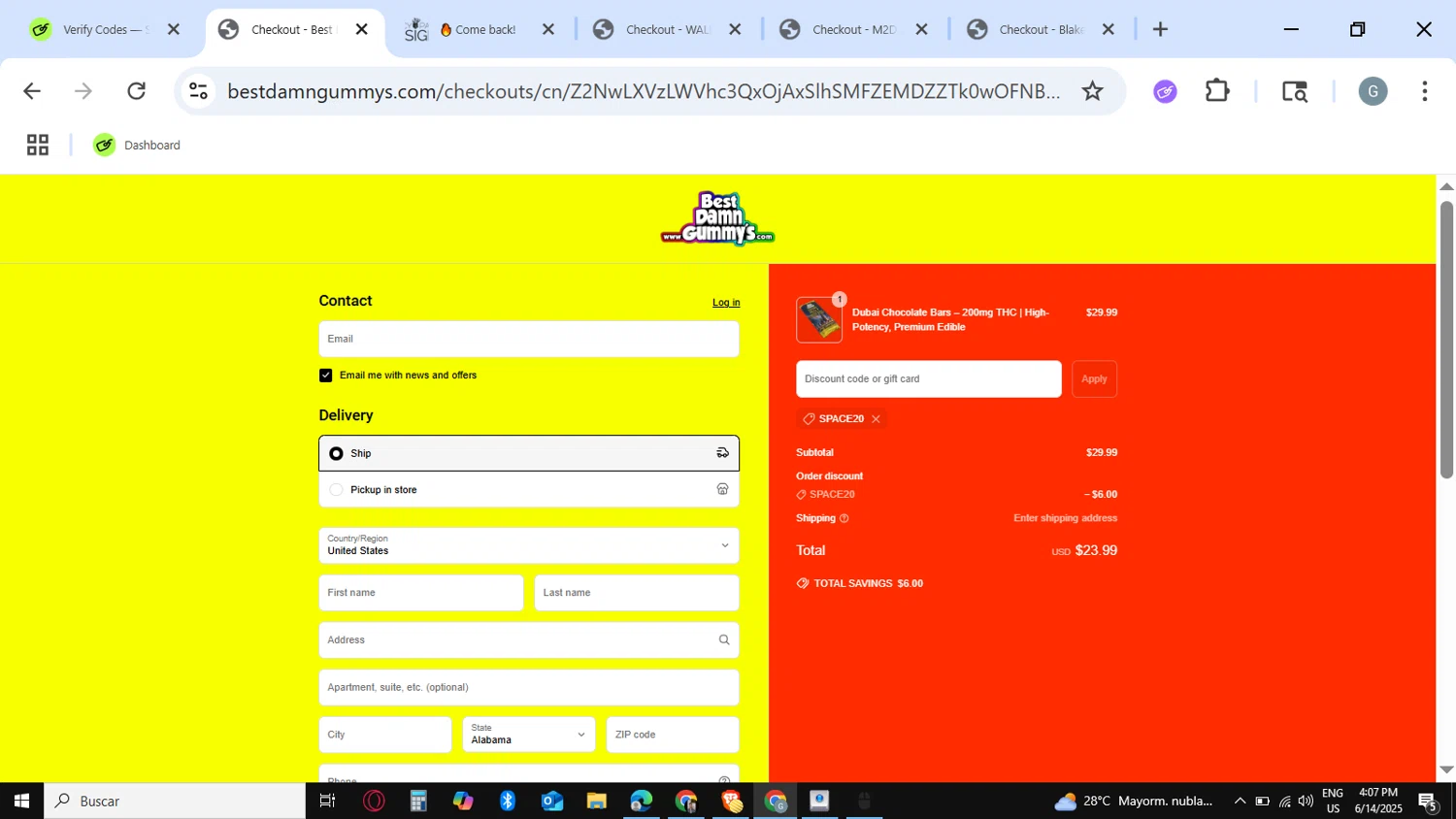Click the pickup store icon

[722, 489]
